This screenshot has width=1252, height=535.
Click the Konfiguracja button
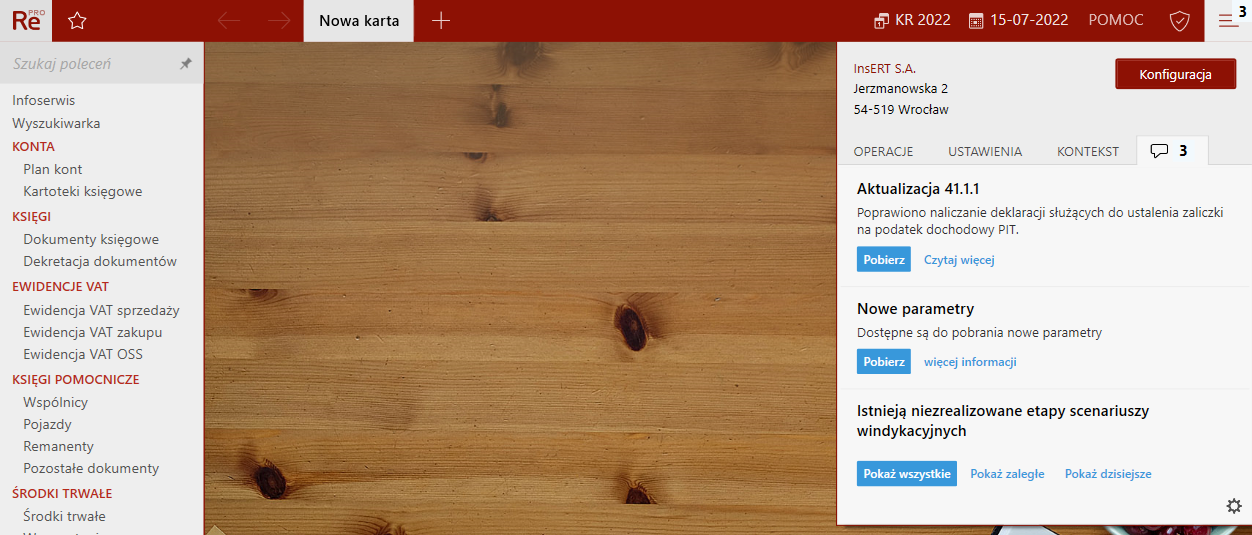click(1175, 74)
